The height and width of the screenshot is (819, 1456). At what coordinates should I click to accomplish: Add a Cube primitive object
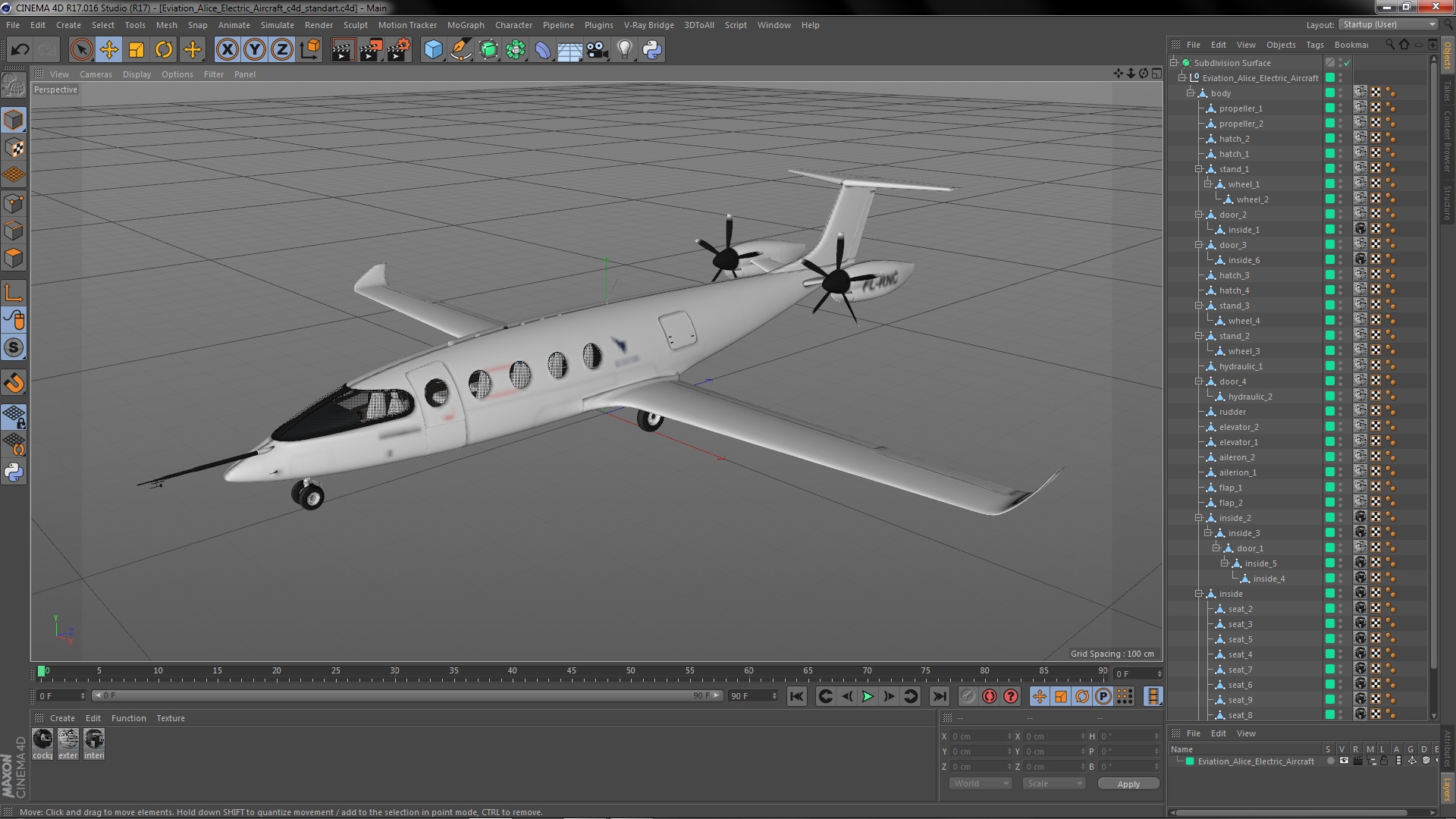point(433,50)
